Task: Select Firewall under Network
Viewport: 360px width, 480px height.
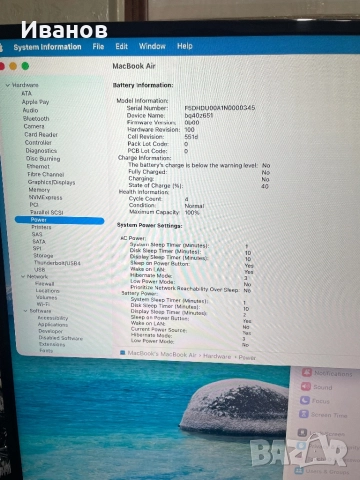Action: 45,284
